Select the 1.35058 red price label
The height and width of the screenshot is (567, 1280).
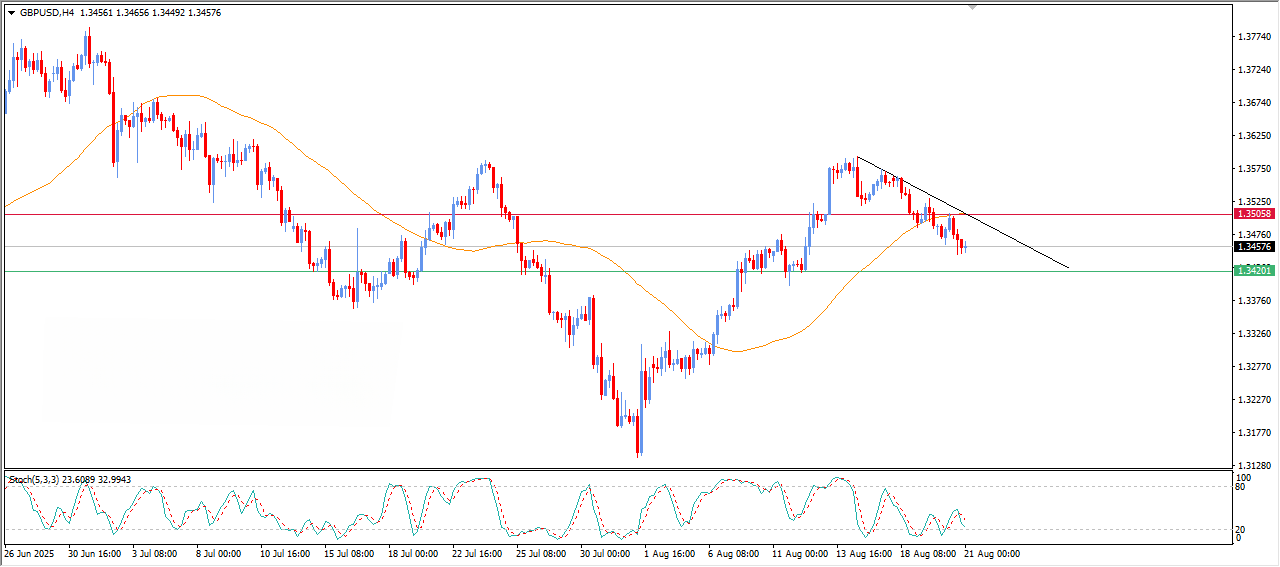pos(1253,214)
